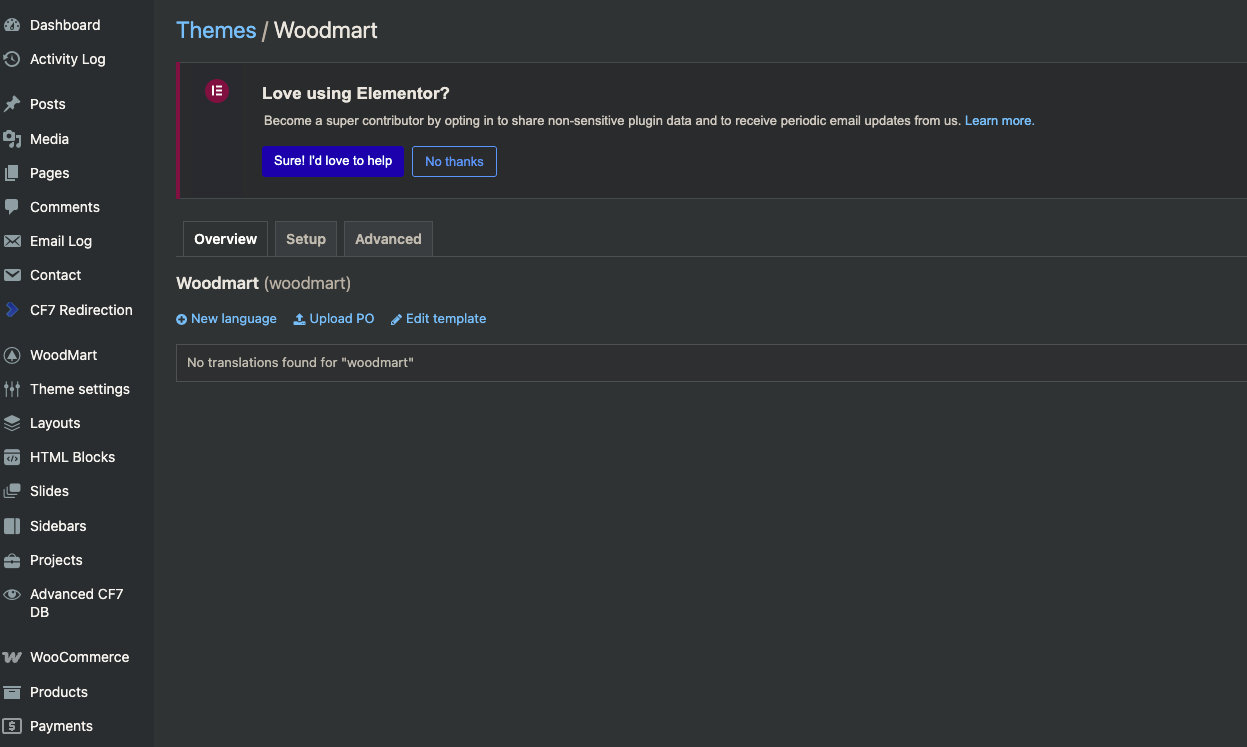Click the Theme settings sliders icon

click(x=12, y=389)
